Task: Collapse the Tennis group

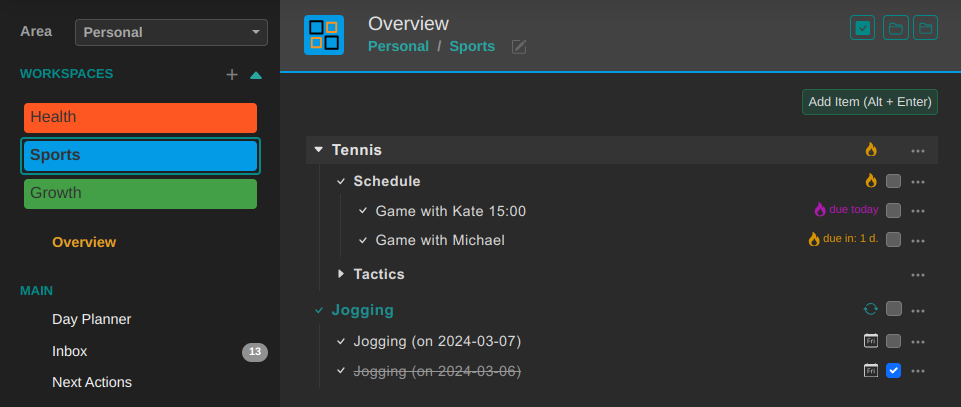Action: (x=318, y=150)
